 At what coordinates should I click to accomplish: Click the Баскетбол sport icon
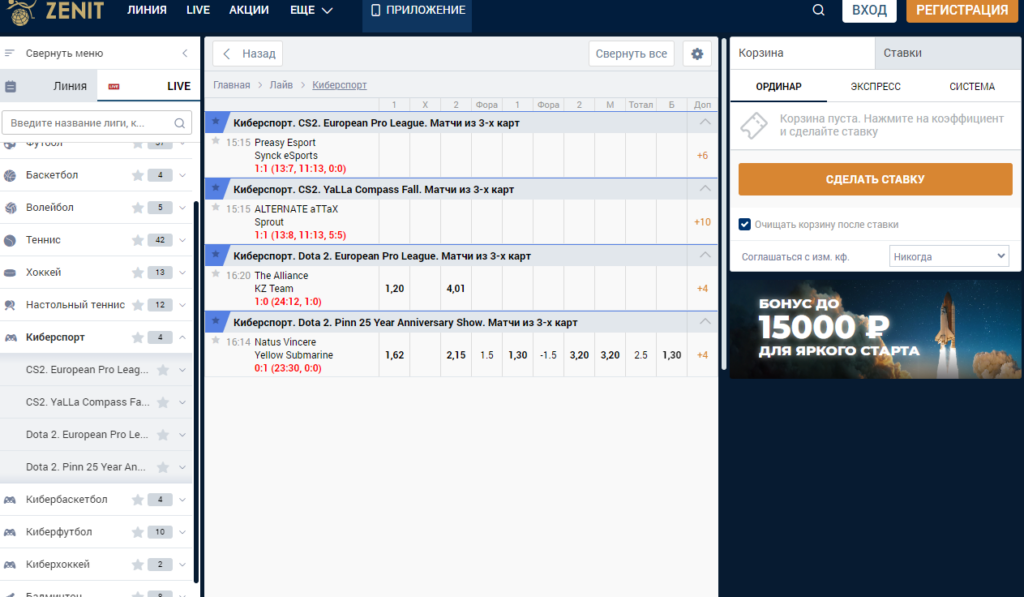click(10, 175)
